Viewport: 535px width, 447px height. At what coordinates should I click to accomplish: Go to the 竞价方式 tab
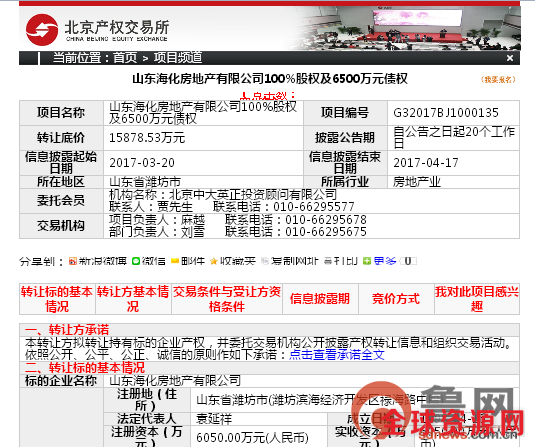396,299
